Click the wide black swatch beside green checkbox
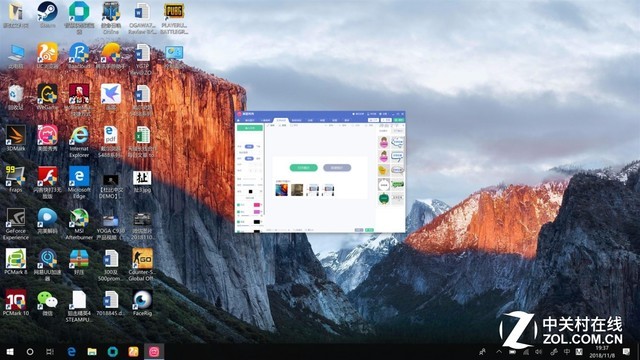This screenshot has width=640, height=360. pos(257,222)
